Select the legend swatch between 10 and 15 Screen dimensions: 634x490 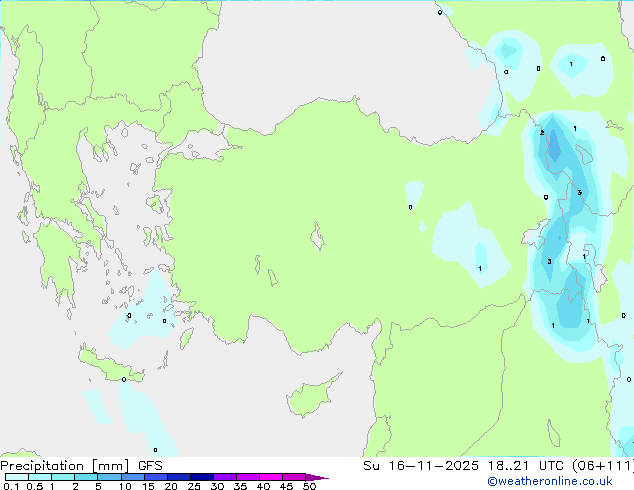(x=133, y=477)
